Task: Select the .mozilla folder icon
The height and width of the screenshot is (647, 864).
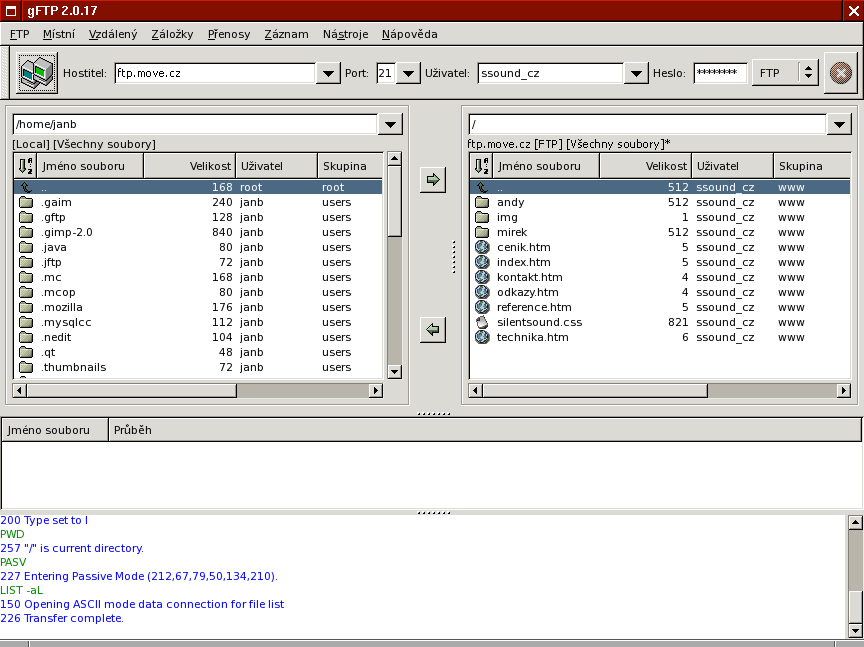Action: [26, 307]
